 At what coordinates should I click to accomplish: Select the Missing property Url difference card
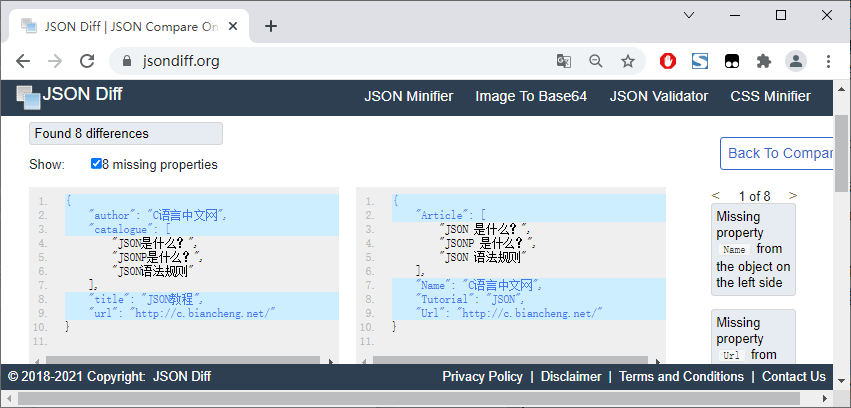753,336
